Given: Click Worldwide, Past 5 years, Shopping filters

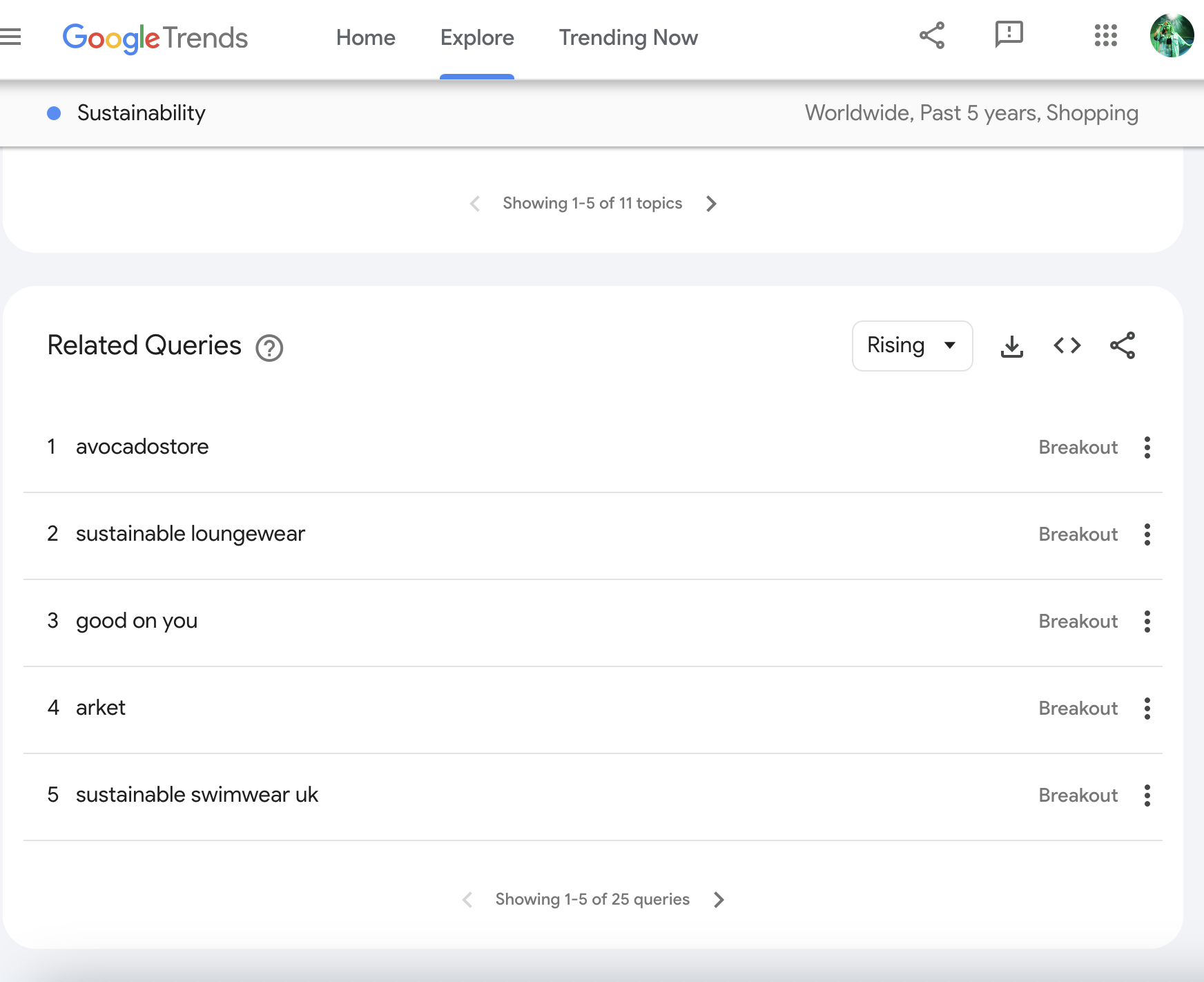Looking at the screenshot, I should click(x=971, y=113).
